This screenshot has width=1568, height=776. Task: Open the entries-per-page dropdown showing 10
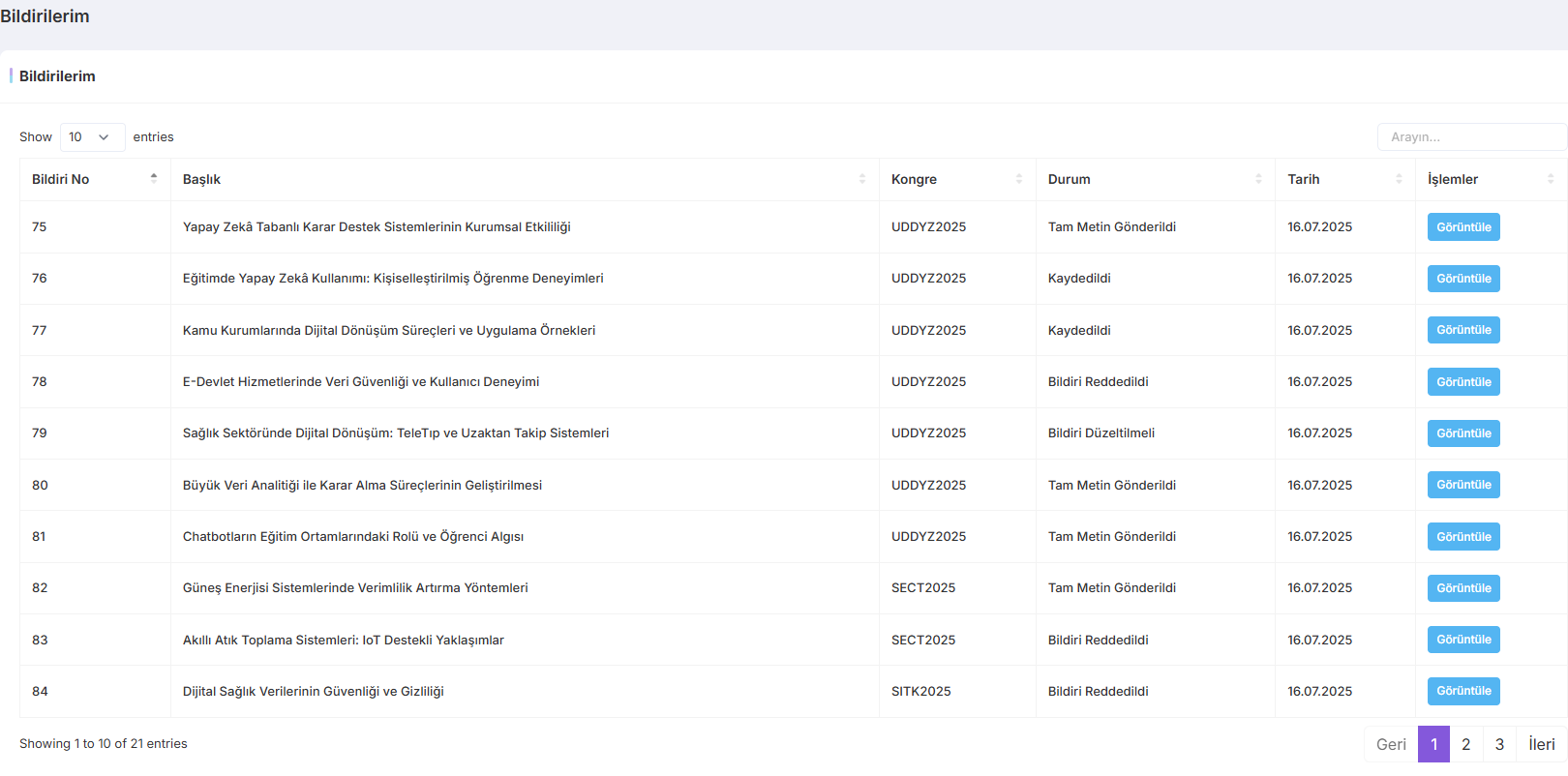click(x=92, y=137)
